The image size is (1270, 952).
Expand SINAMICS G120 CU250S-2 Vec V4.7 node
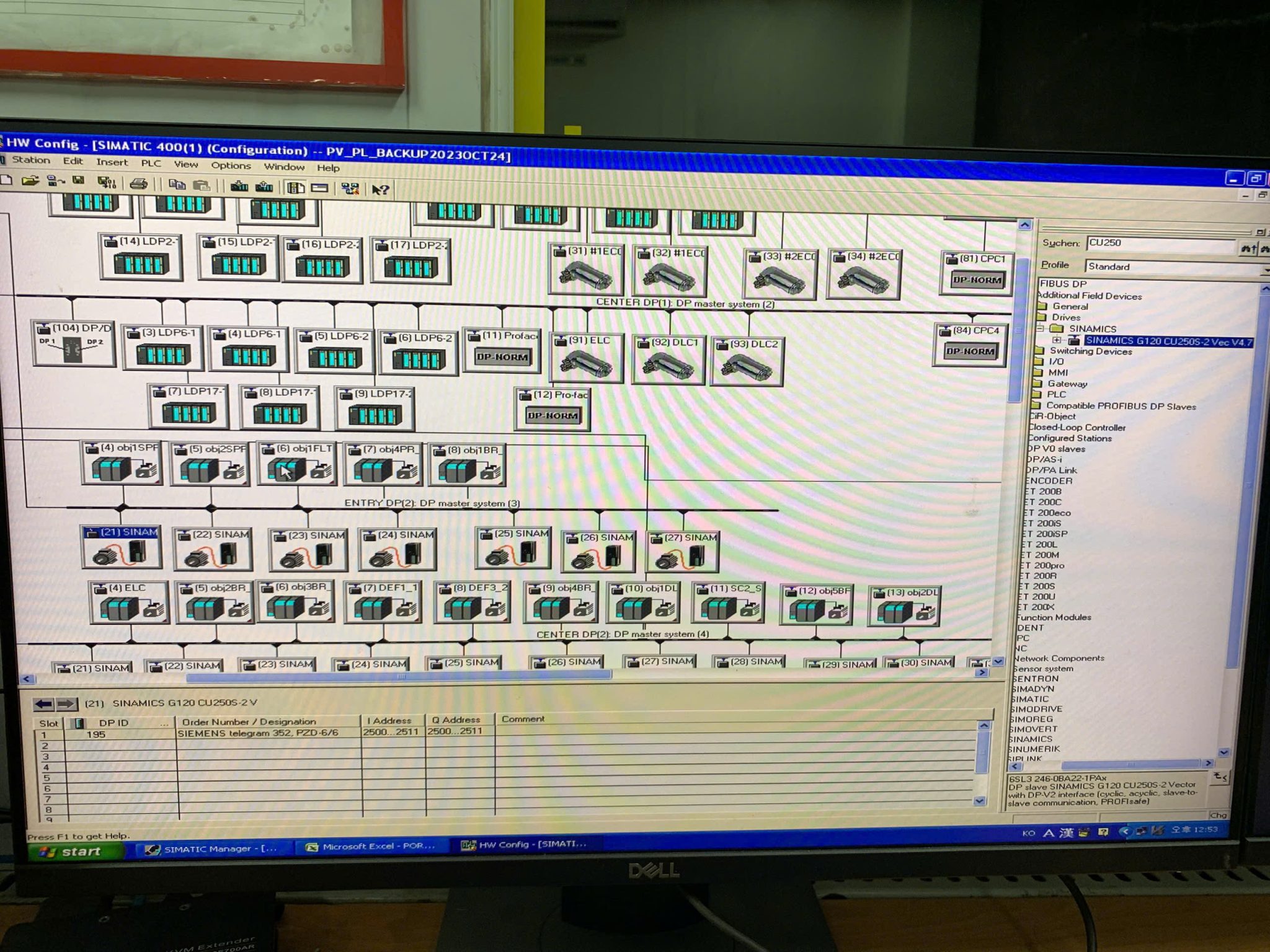coord(1057,340)
